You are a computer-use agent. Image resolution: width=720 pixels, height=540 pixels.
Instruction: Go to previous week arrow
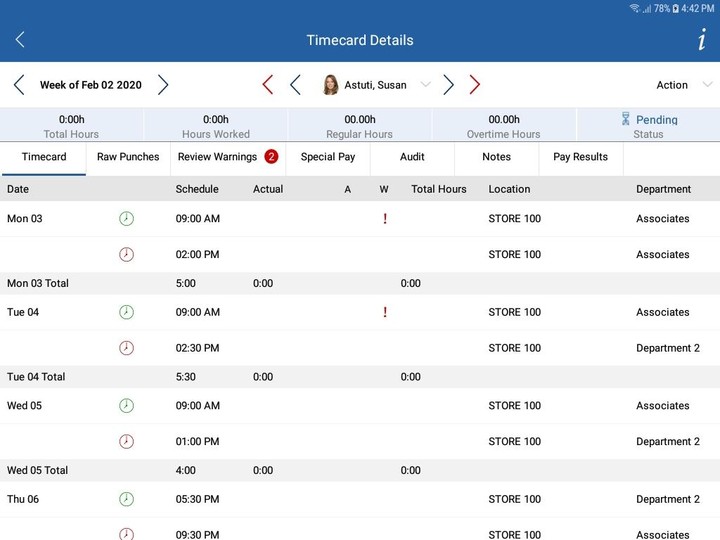point(19,85)
